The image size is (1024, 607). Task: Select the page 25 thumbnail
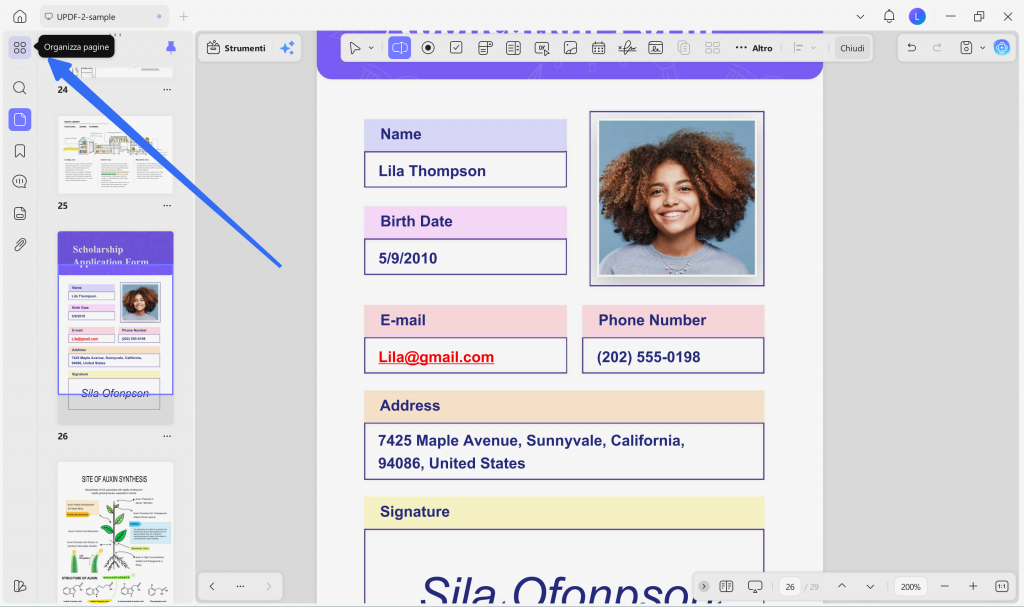(x=116, y=154)
